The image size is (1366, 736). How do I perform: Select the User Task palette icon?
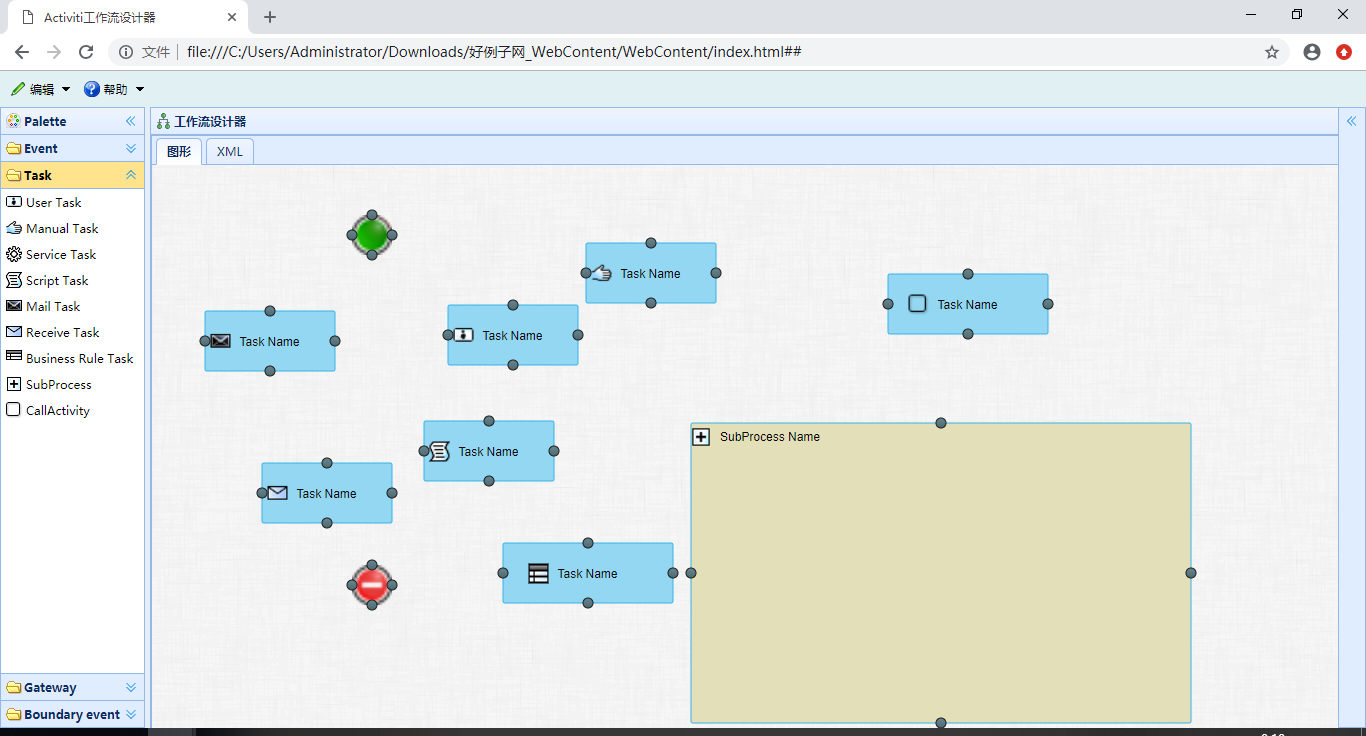coord(14,202)
